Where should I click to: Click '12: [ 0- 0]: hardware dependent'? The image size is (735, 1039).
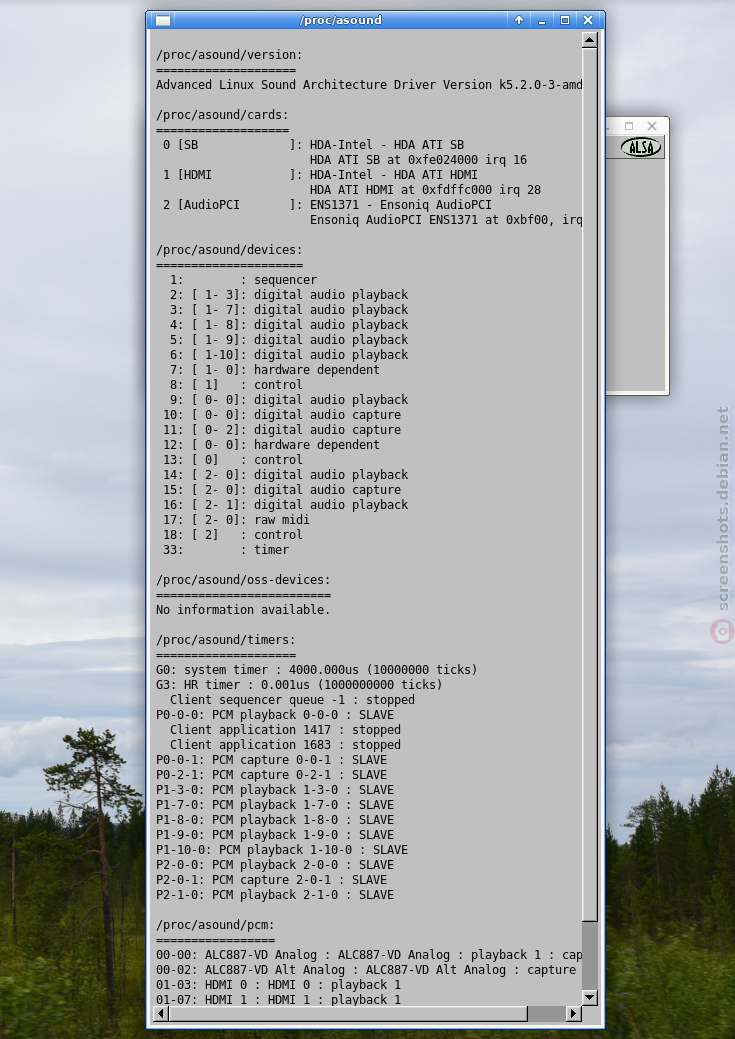(x=271, y=445)
